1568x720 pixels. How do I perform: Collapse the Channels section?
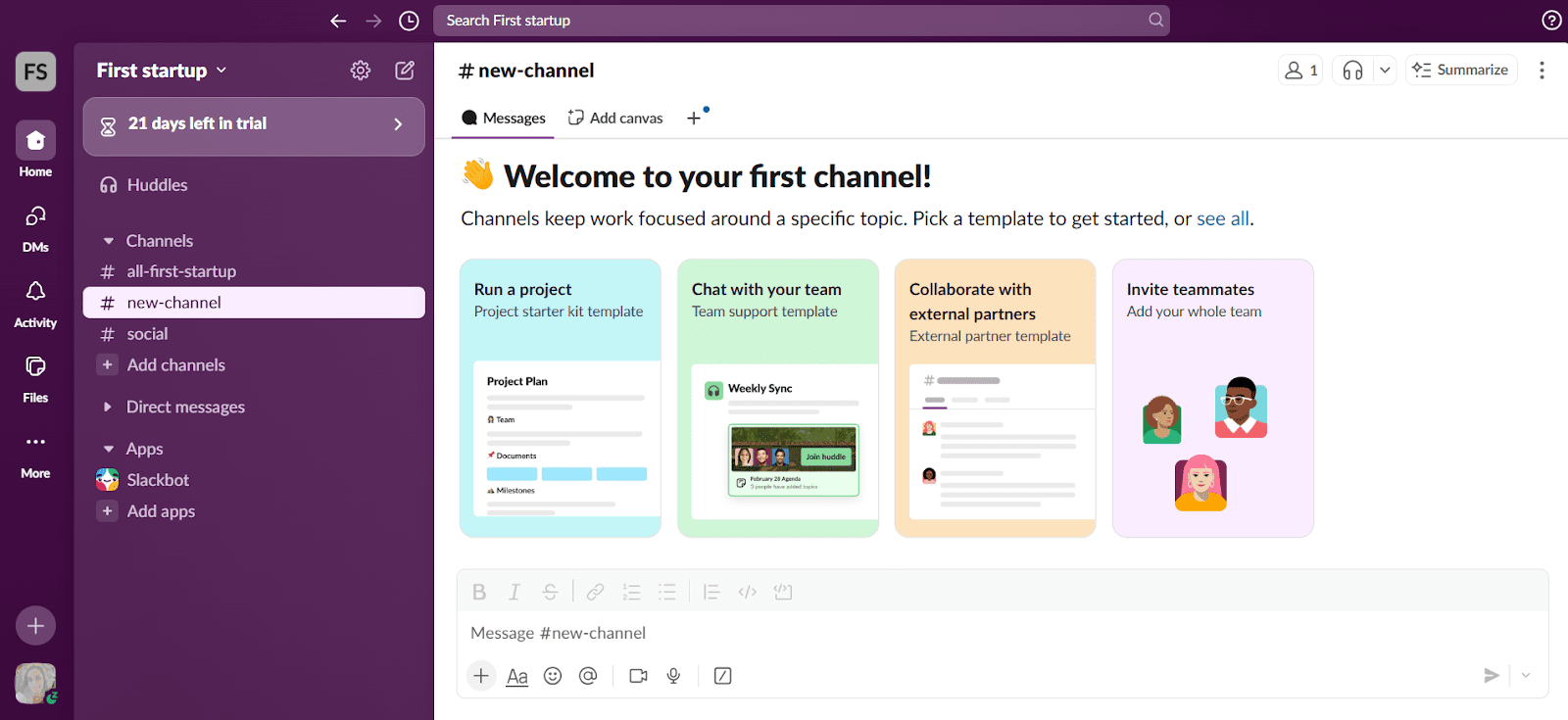pos(109,241)
